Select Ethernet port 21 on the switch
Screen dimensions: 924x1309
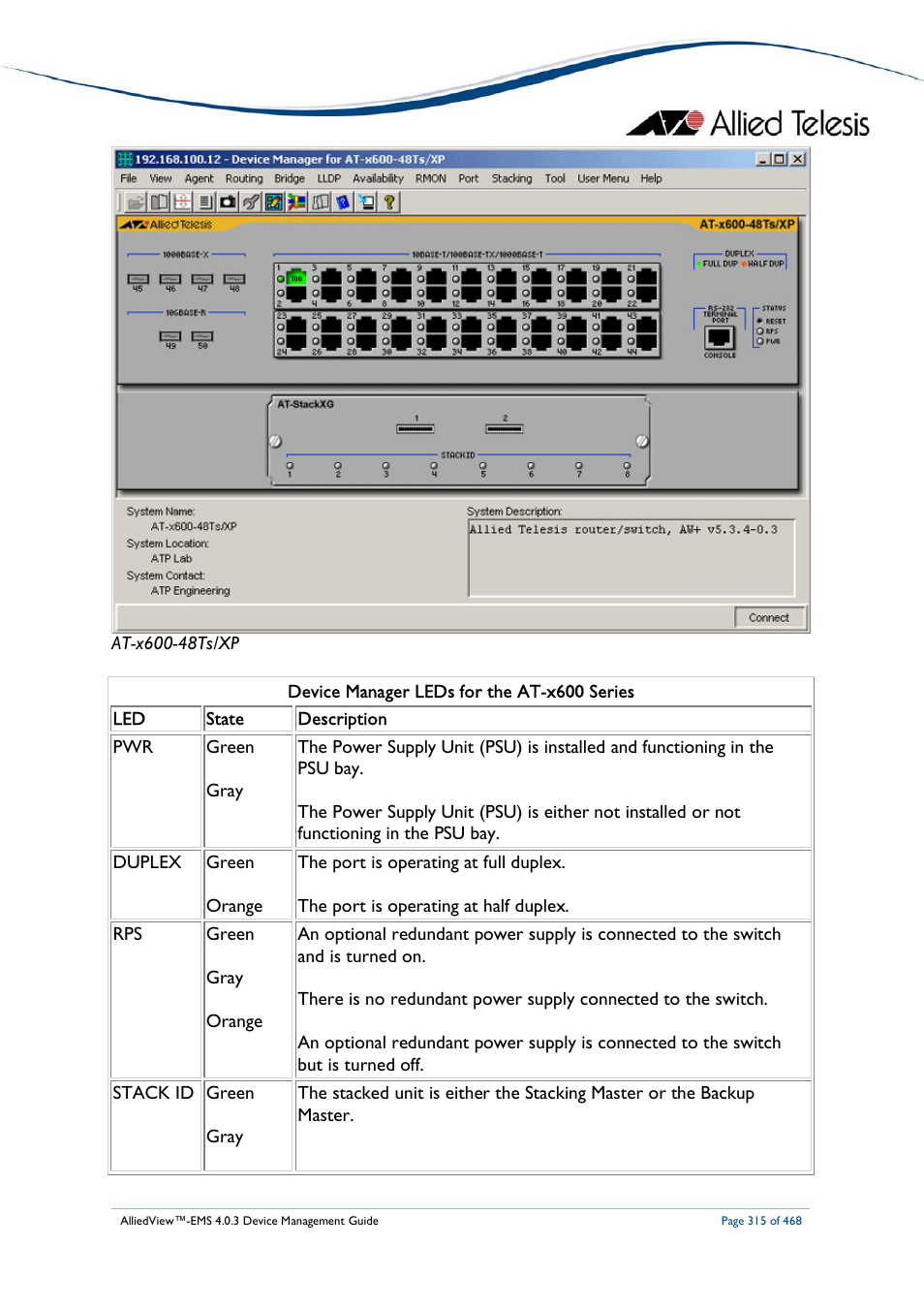(x=646, y=278)
